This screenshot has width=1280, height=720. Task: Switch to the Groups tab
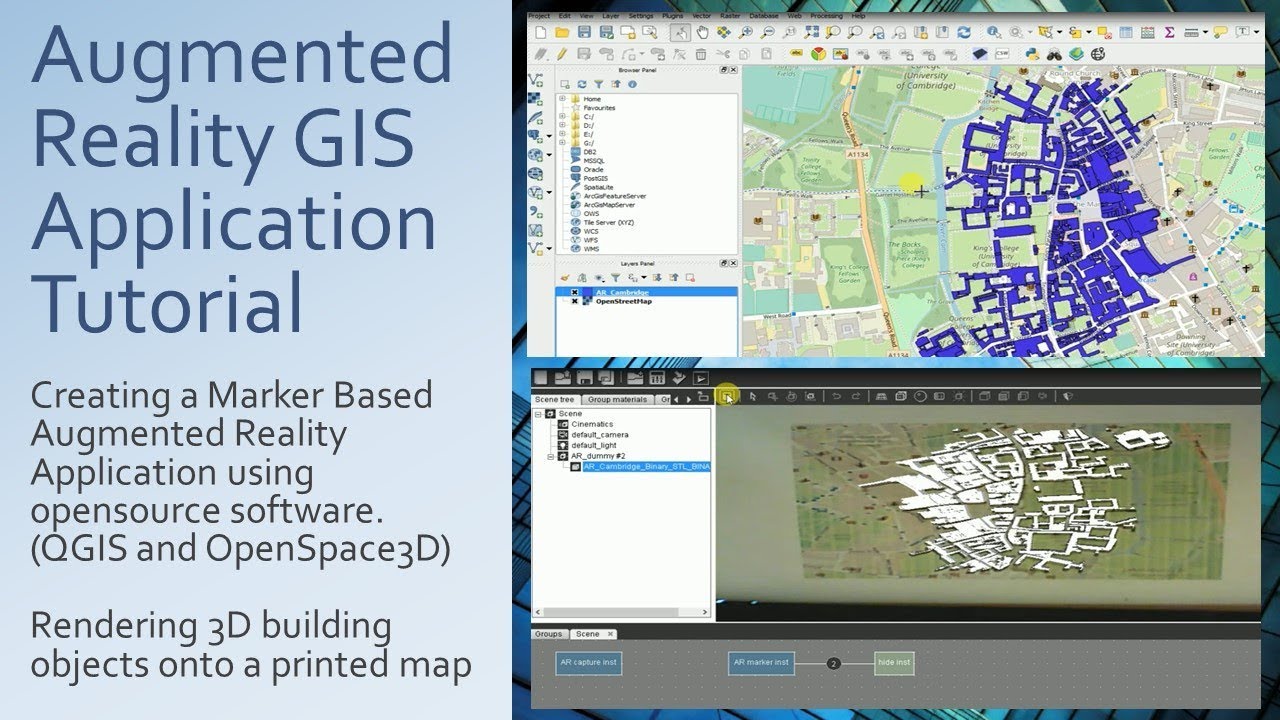(x=549, y=634)
